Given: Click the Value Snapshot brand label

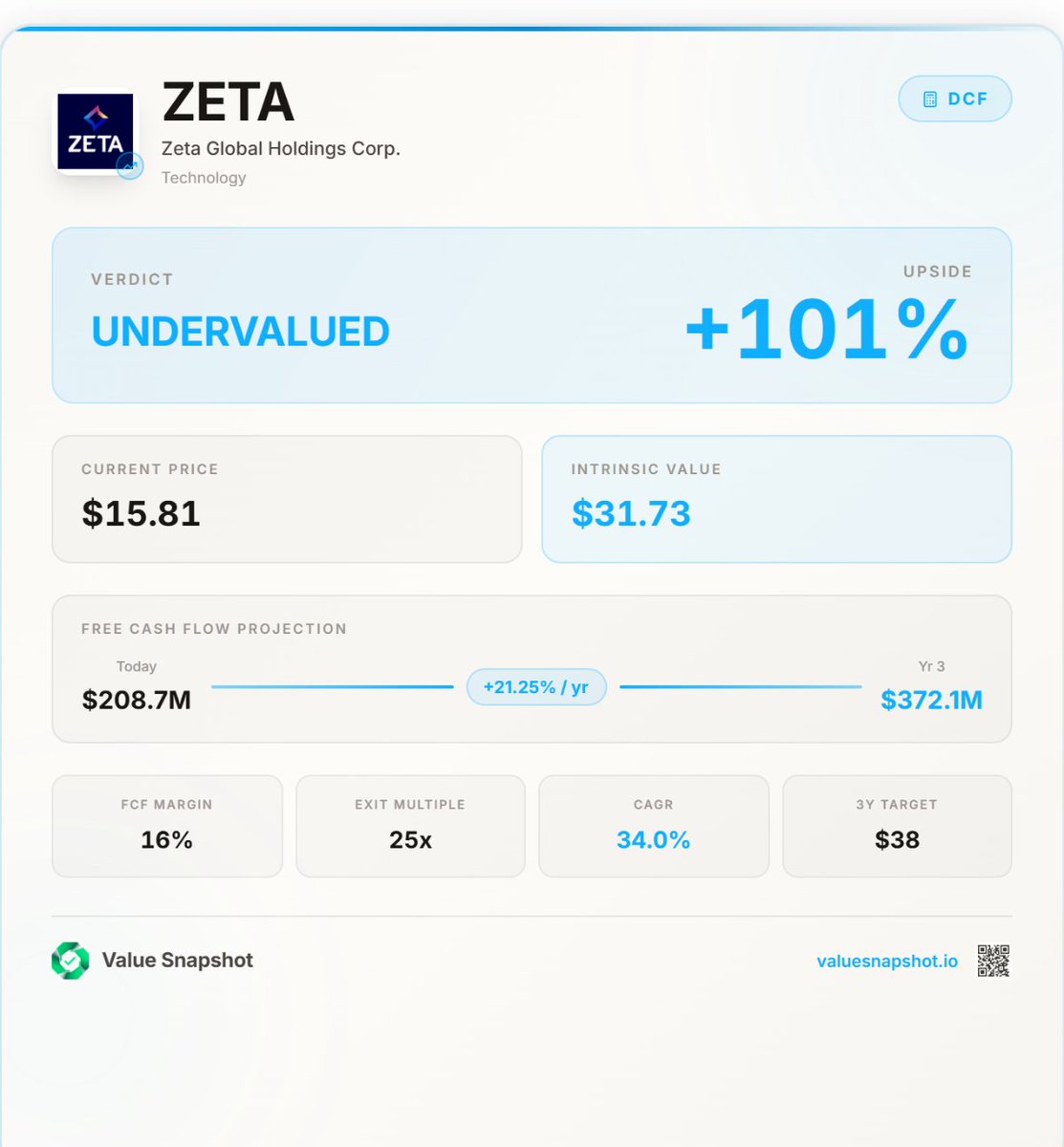Looking at the screenshot, I should pyautogui.click(x=178, y=961).
